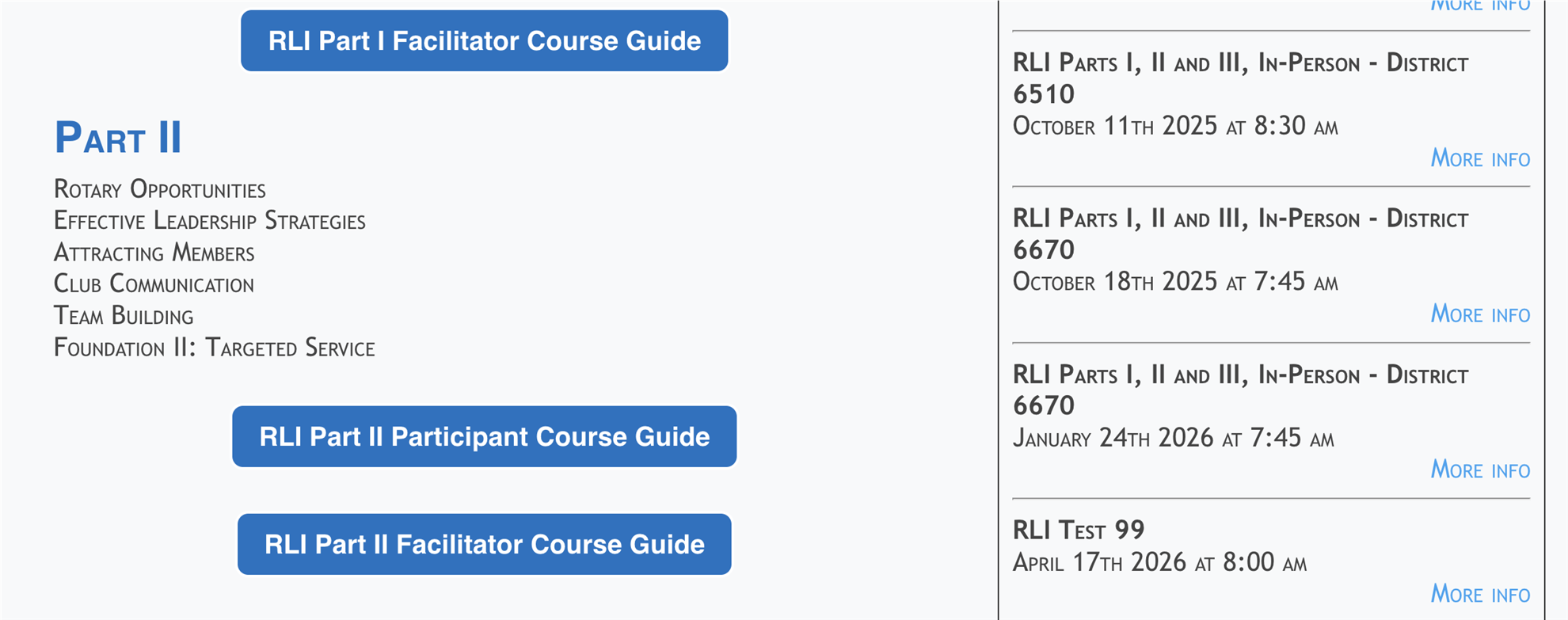Click the Part II section heading
Viewport: 1568px width, 620px height.
(x=118, y=137)
